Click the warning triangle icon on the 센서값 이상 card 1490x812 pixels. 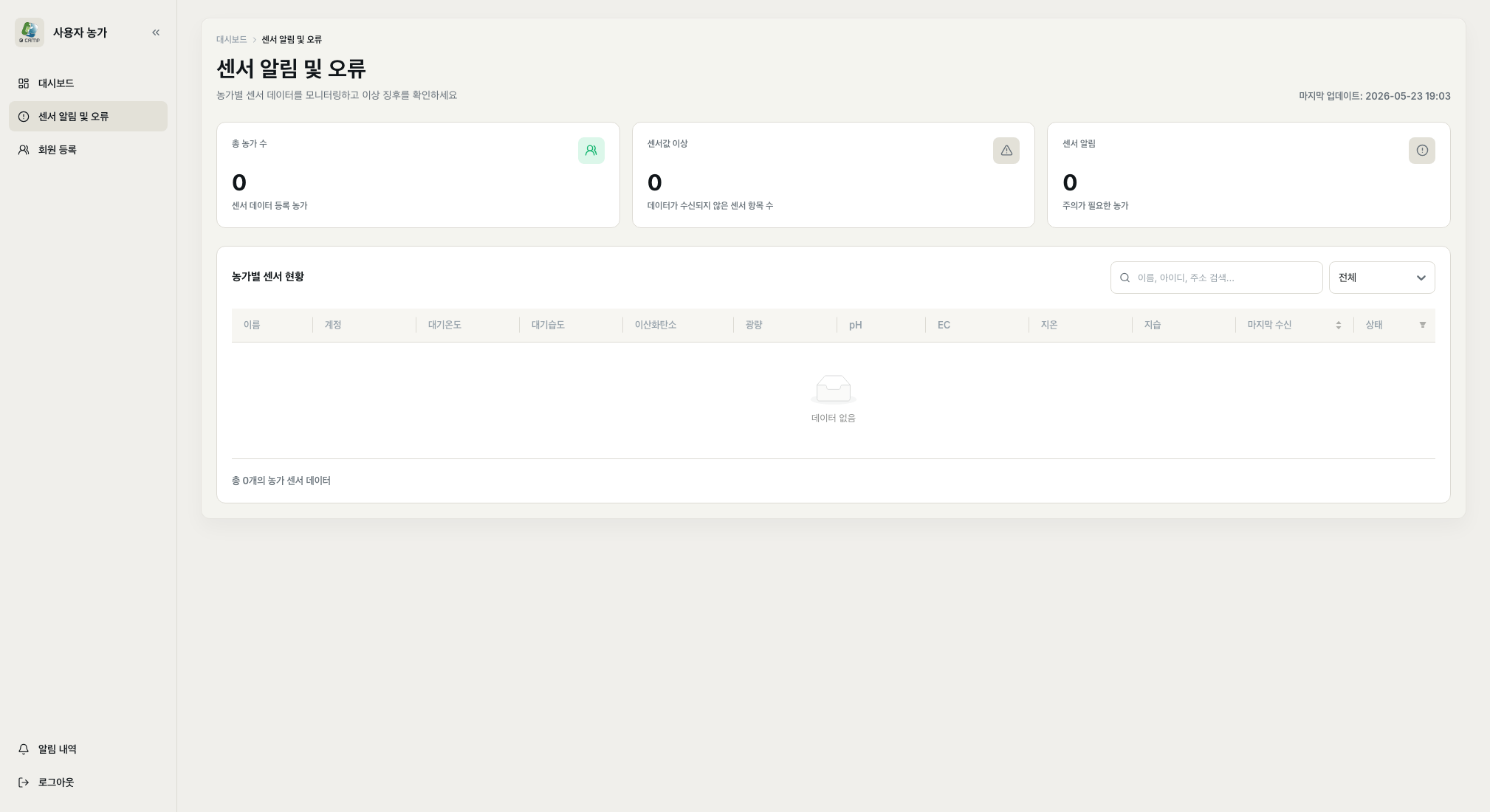(x=1006, y=151)
